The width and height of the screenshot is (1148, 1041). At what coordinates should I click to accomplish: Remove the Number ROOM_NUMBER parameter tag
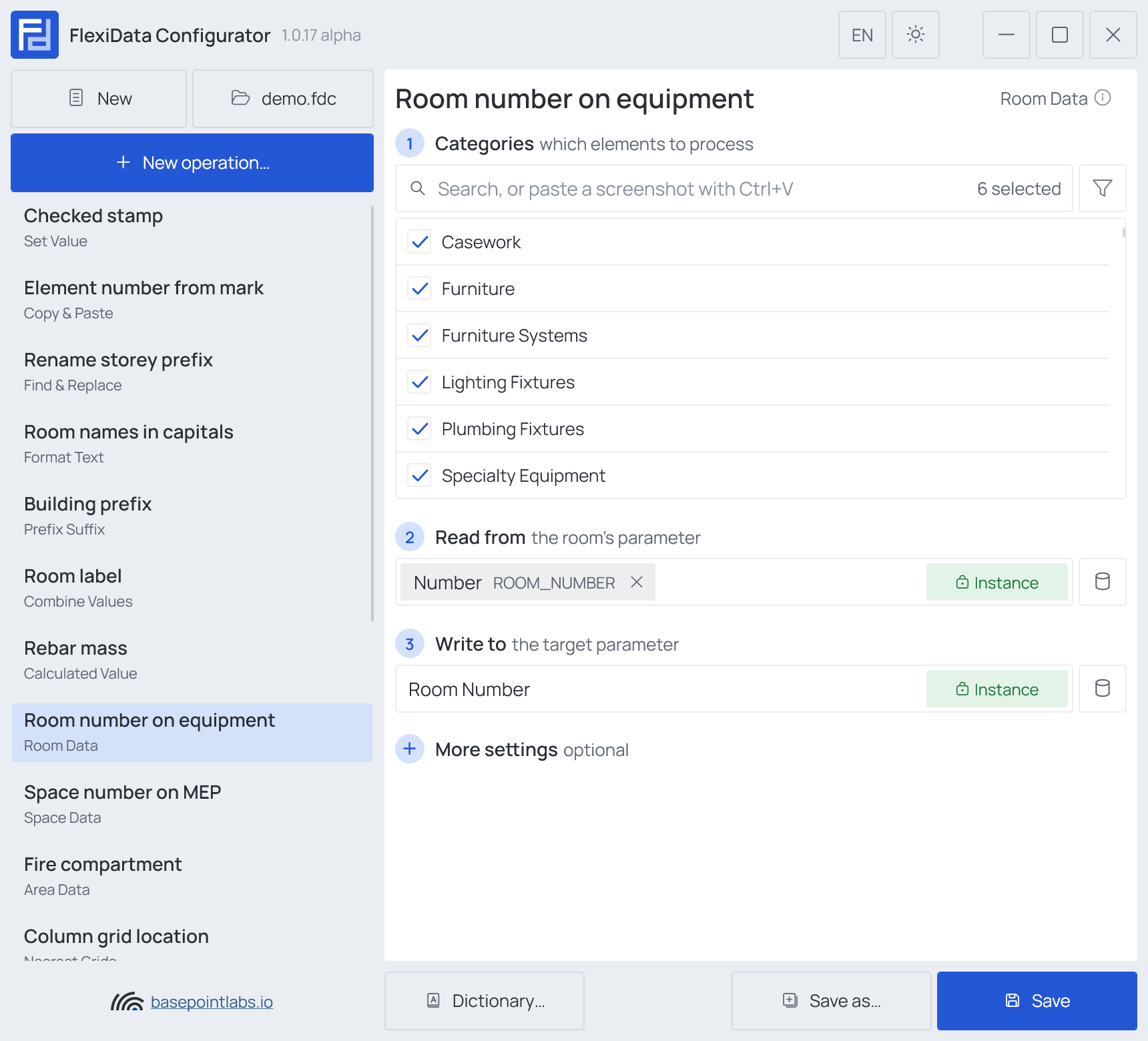click(637, 582)
